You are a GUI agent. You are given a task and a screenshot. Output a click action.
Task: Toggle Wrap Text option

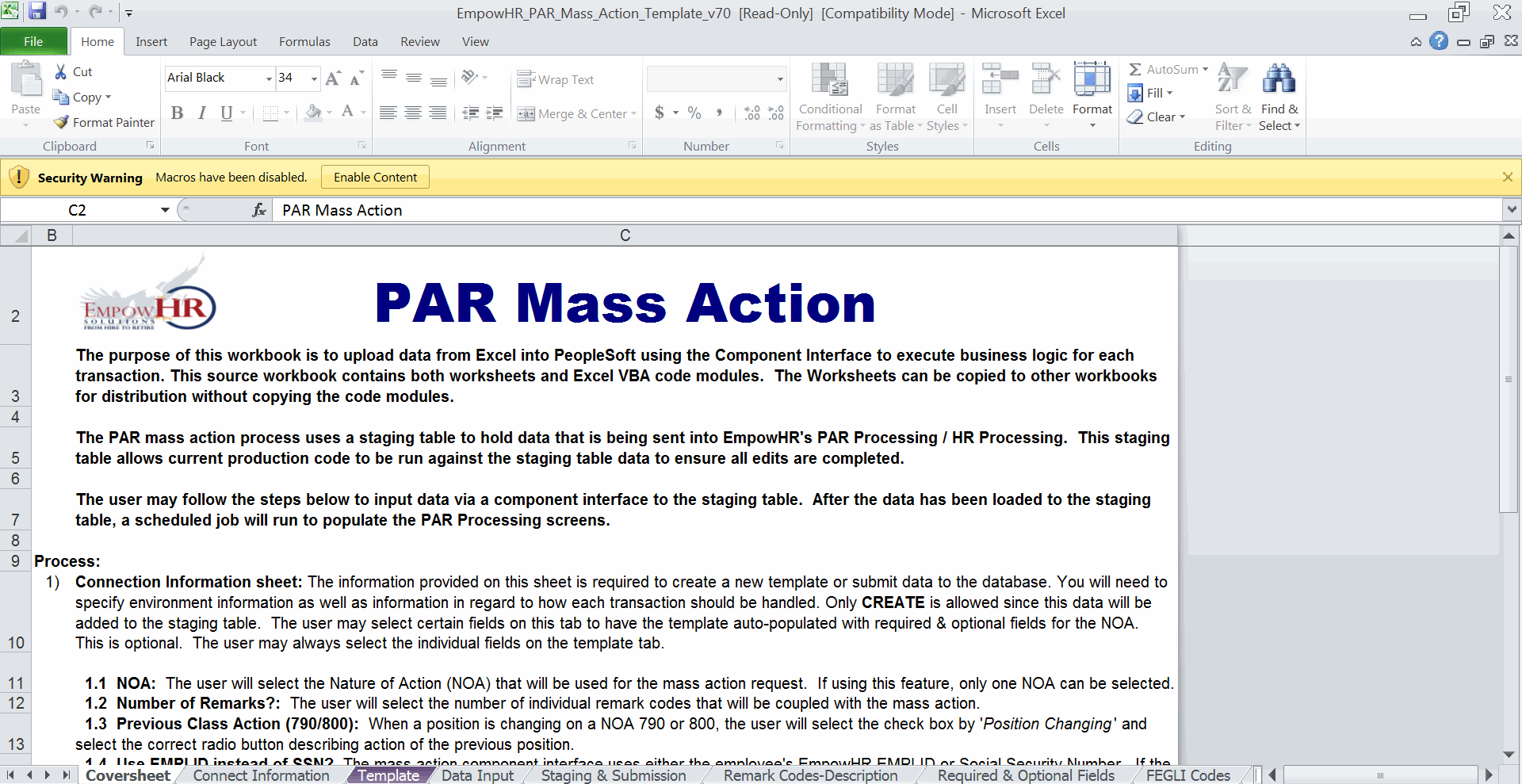[556, 79]
